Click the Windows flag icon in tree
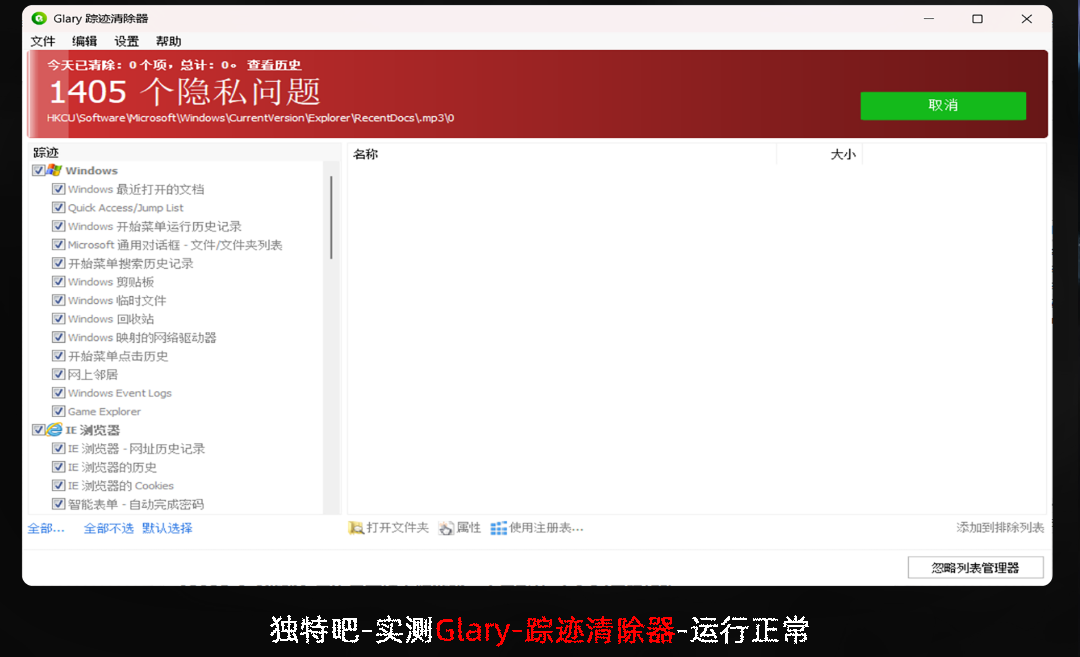The width and height of the screenshot is (1080, 657). tap(54, 171)
